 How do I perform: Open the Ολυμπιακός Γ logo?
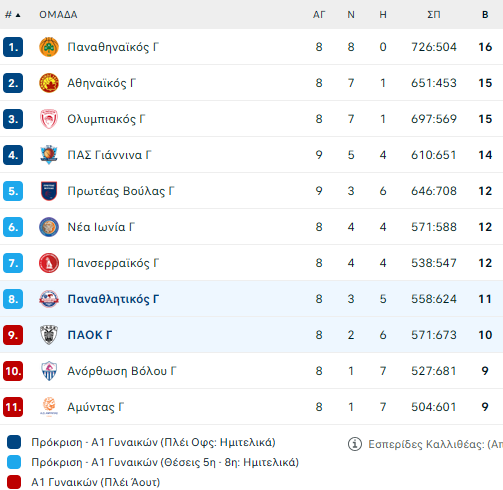point(49,119)
